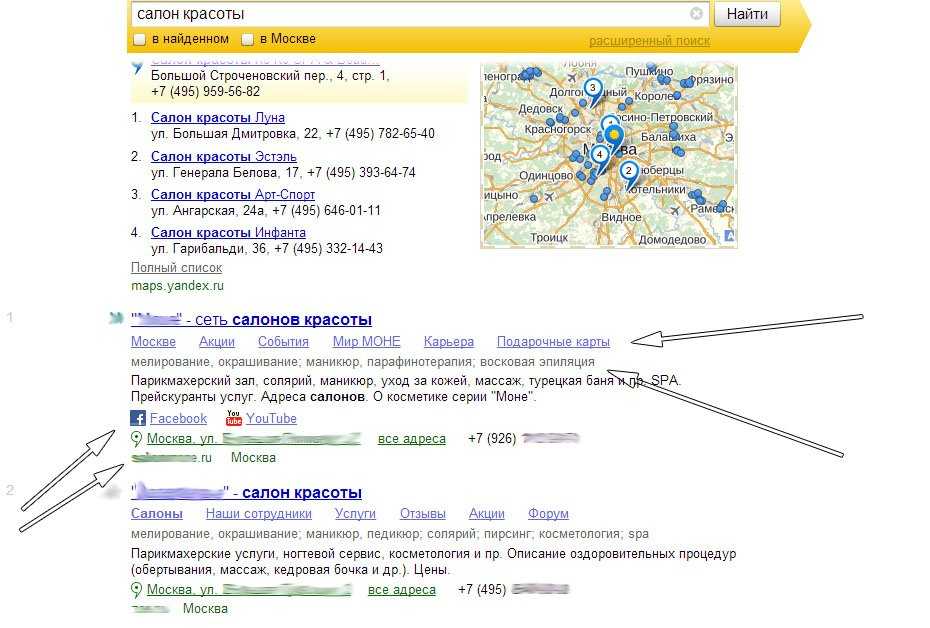Image resolution: width=930 pixels, height=628 pixels.
Task: Click the text 'ул. Большая Дмитровка, 22'
Action: (234, 133)
